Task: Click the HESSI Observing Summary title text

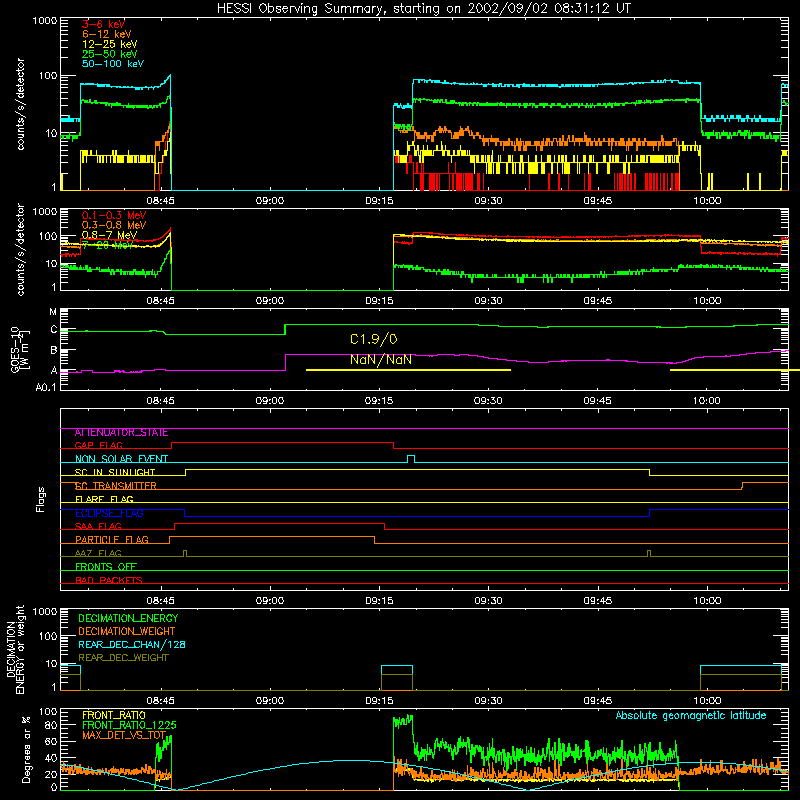Action: click(x=423, y=9)
